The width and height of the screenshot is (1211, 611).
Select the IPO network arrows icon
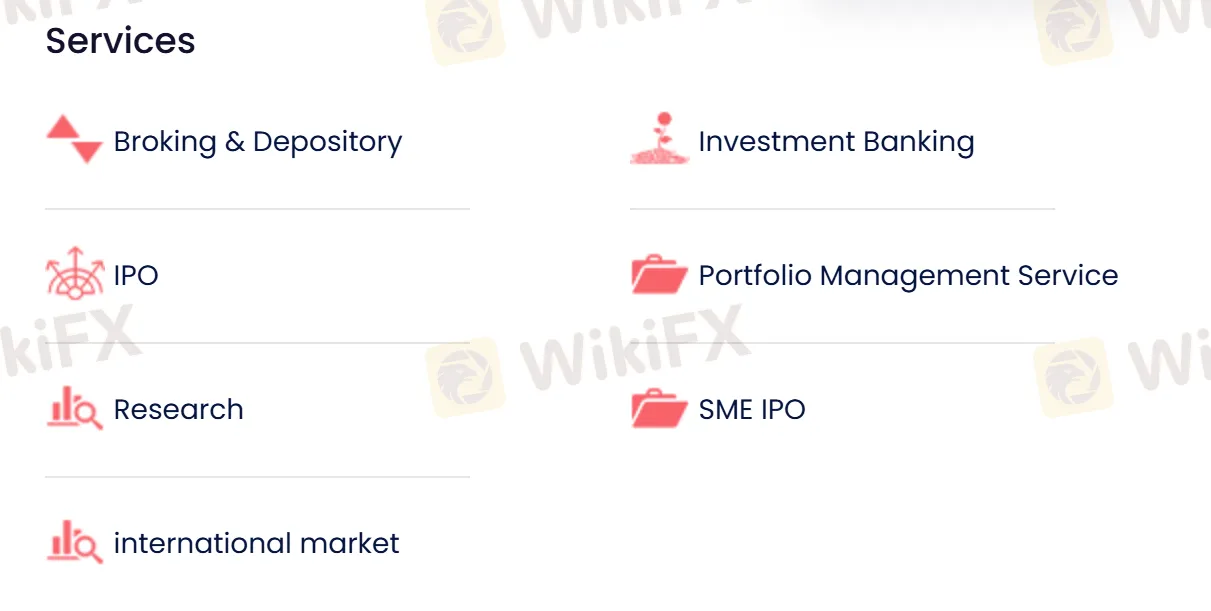pyautogui.click(x=73, y=274)
